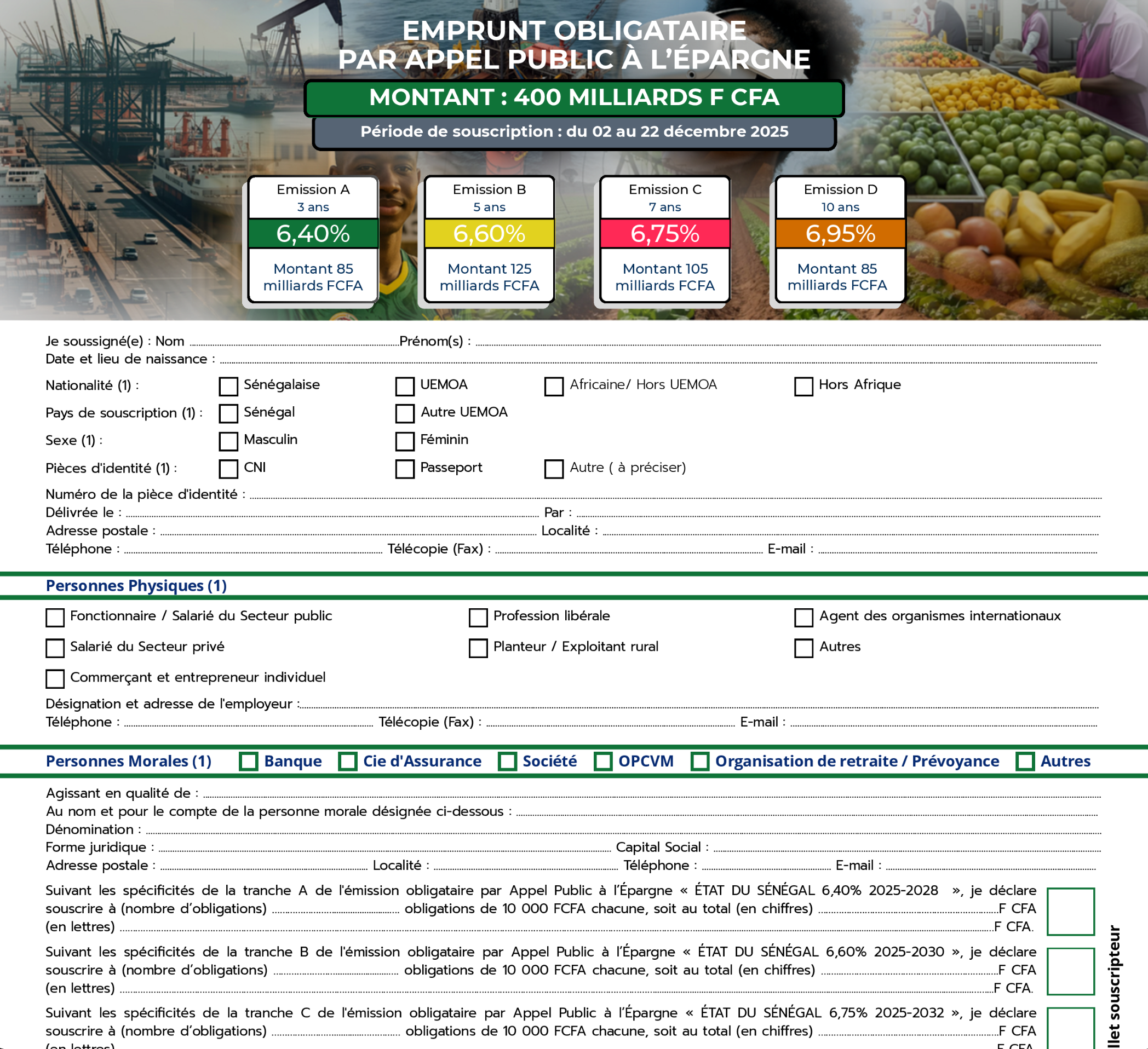Select Autre UEMOA subscription country box
The height and width of the screenshot is (1049, 1148).
pyautogui.click(x=404, y=413)
